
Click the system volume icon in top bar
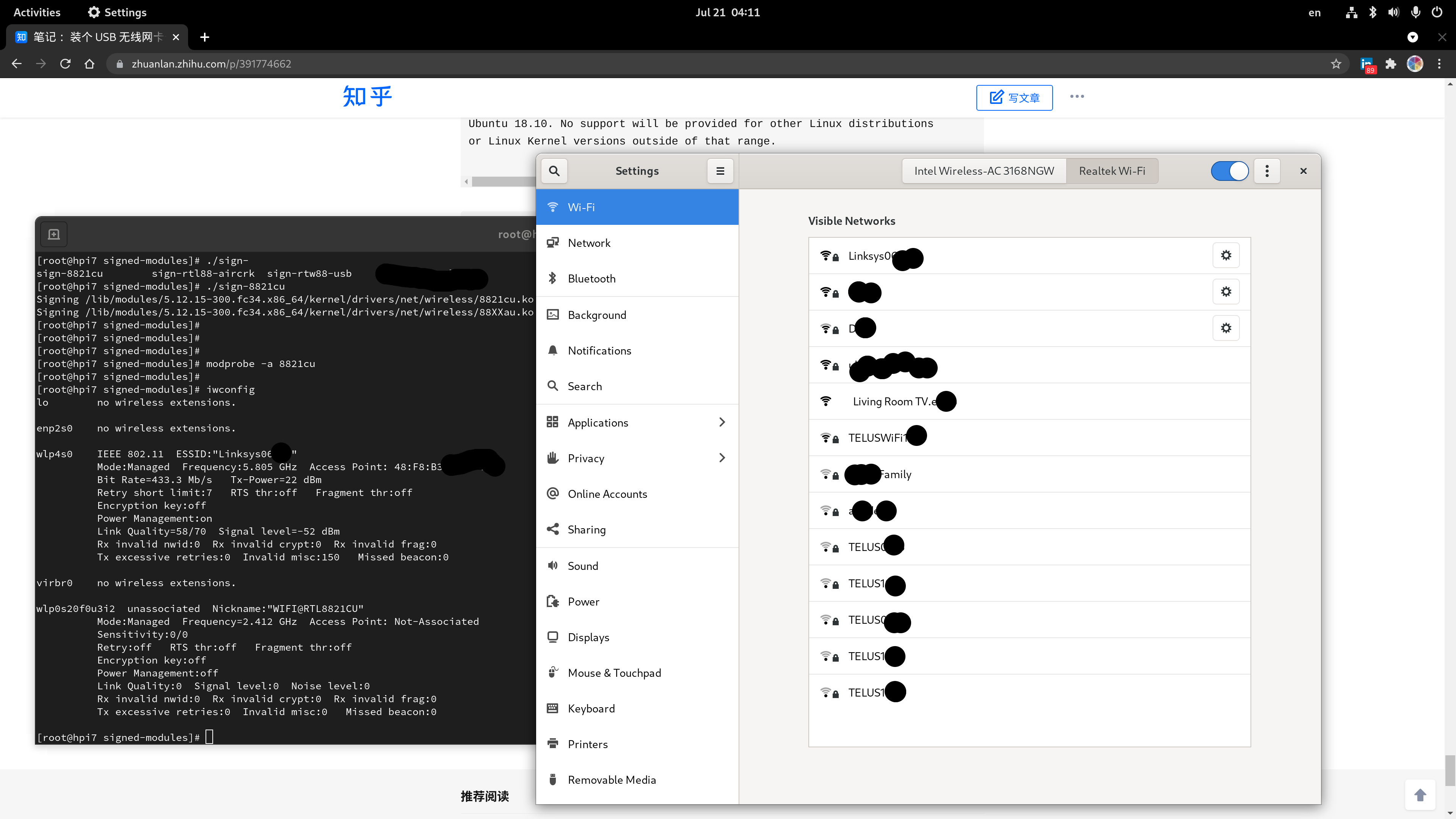1394,13
